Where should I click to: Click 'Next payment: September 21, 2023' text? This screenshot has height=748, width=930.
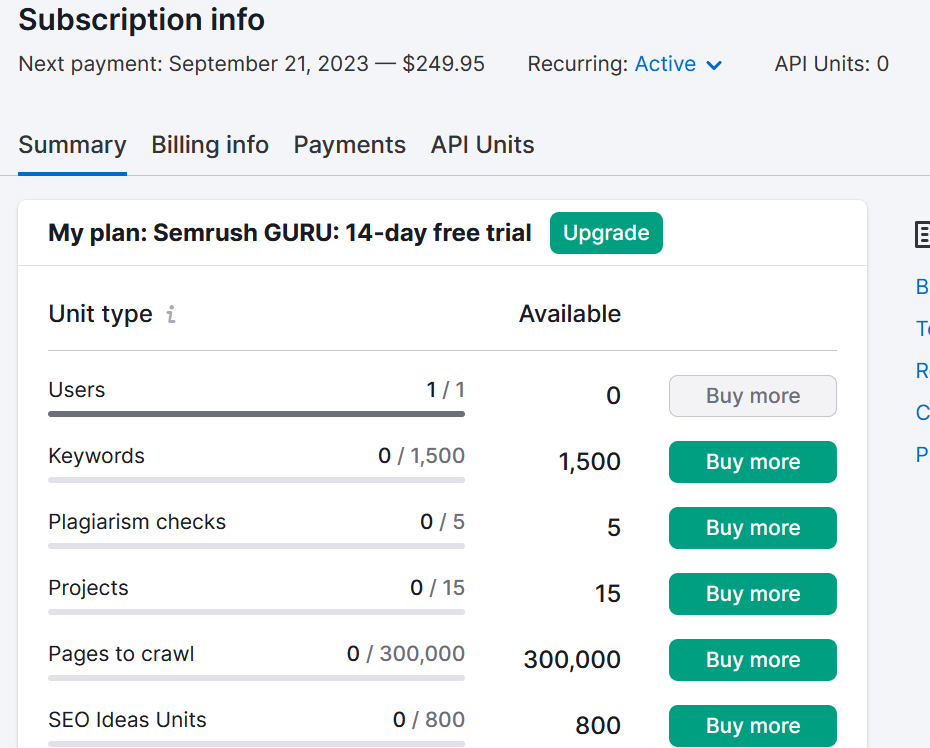(x=193, y=64)
